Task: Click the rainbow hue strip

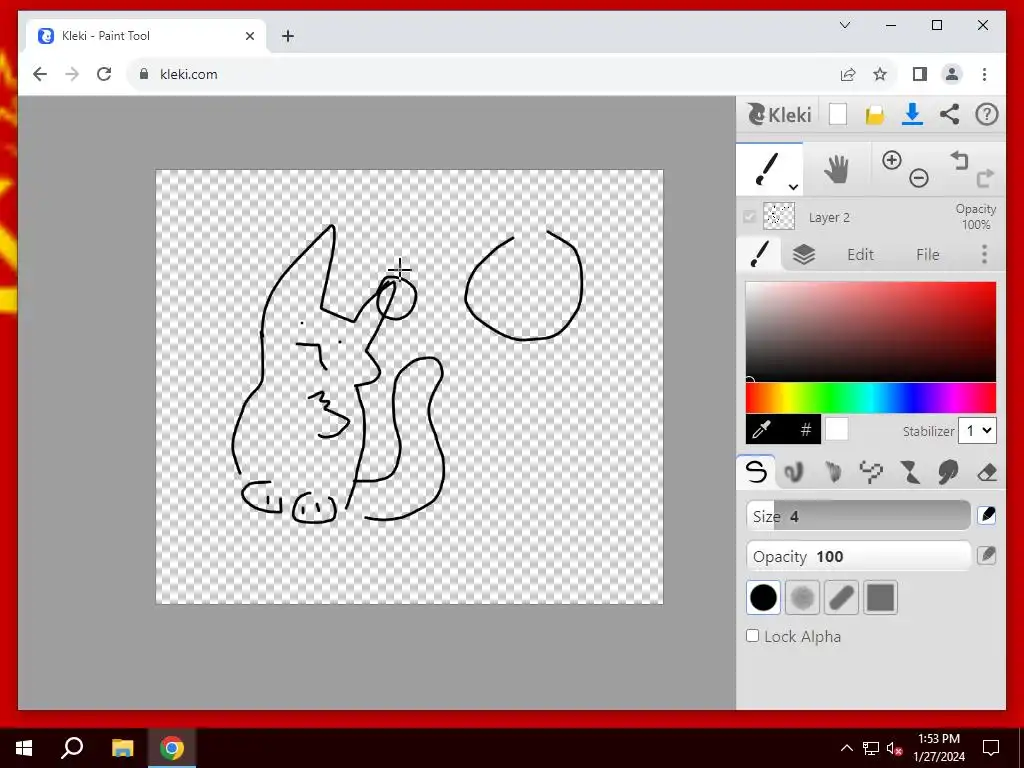Action: click(871, 398)
